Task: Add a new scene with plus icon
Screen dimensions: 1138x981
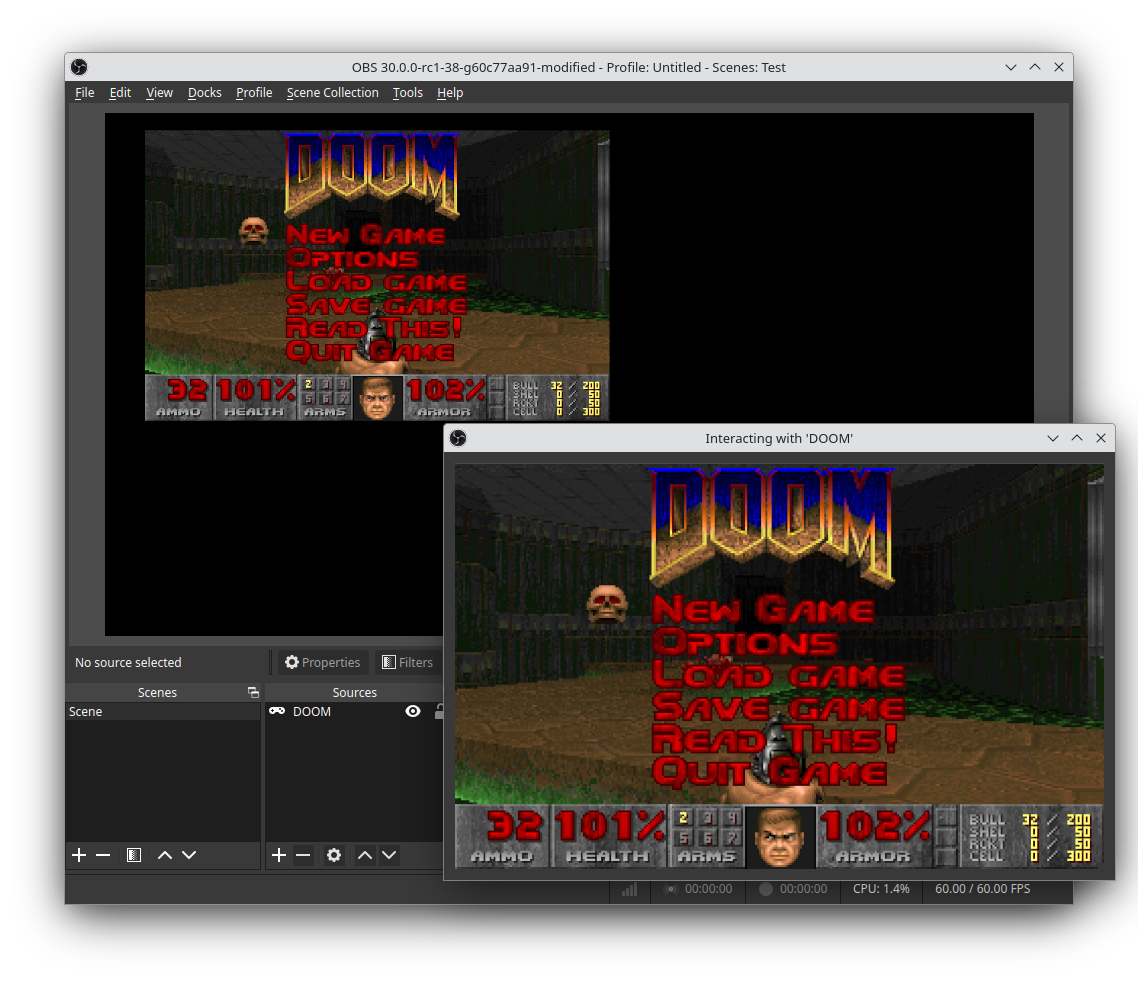Action: [79, 855]
